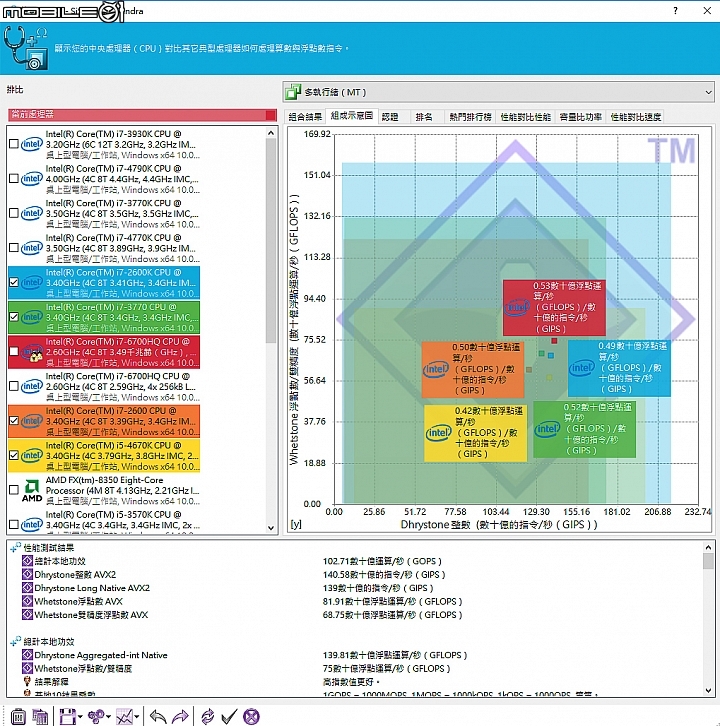Image resolution: width=720 pixels, height=726 pixels.
Task: Open dropdown arrow next to chart icon
Action: pos(137,717)
